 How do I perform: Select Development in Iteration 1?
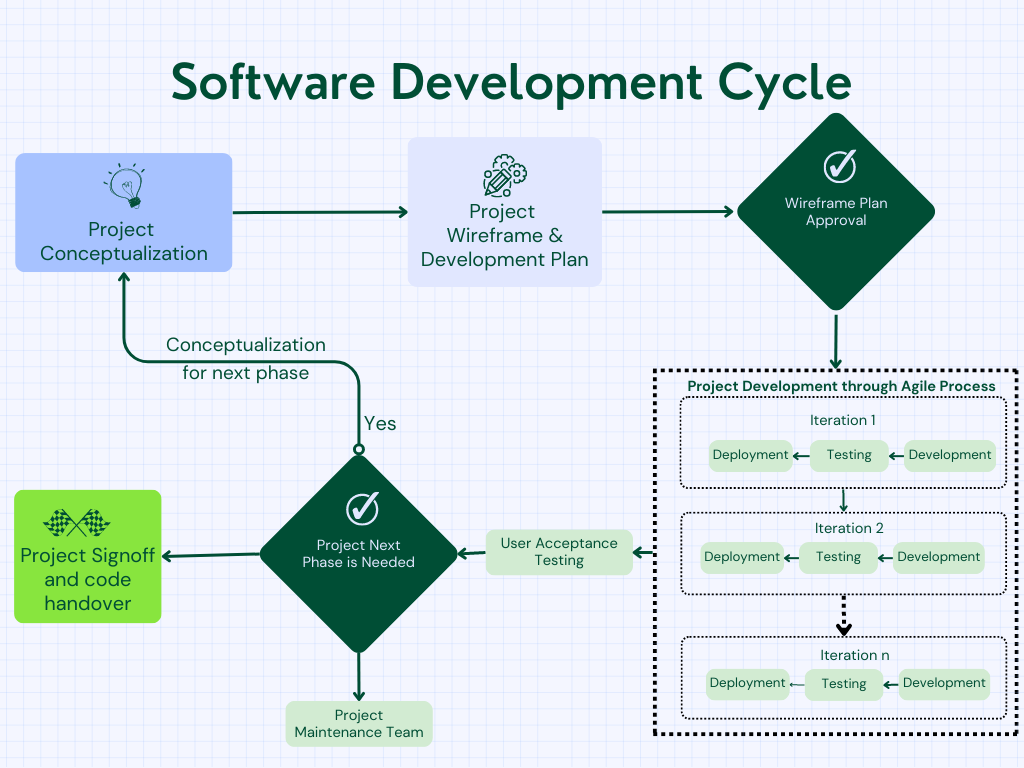tap(950, 455)
